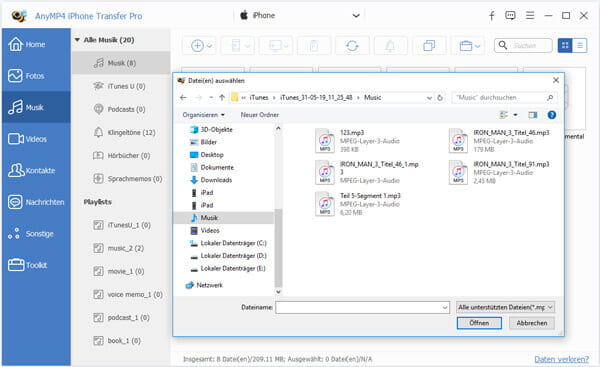This screenshot has width=600, height=367.
Task: Toggle the preview pane
Action: 533,115
